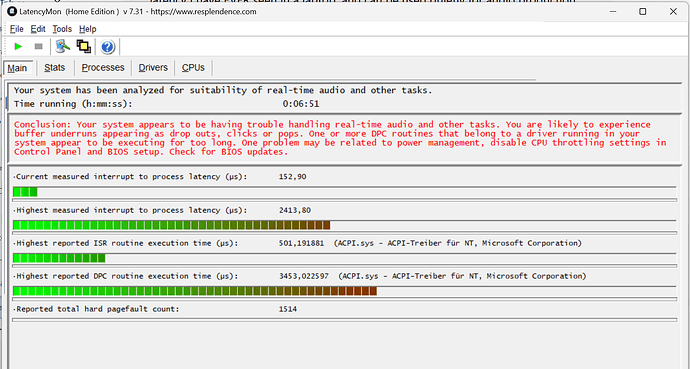Minimize the LatencyMon window

[x=613, y=12]
